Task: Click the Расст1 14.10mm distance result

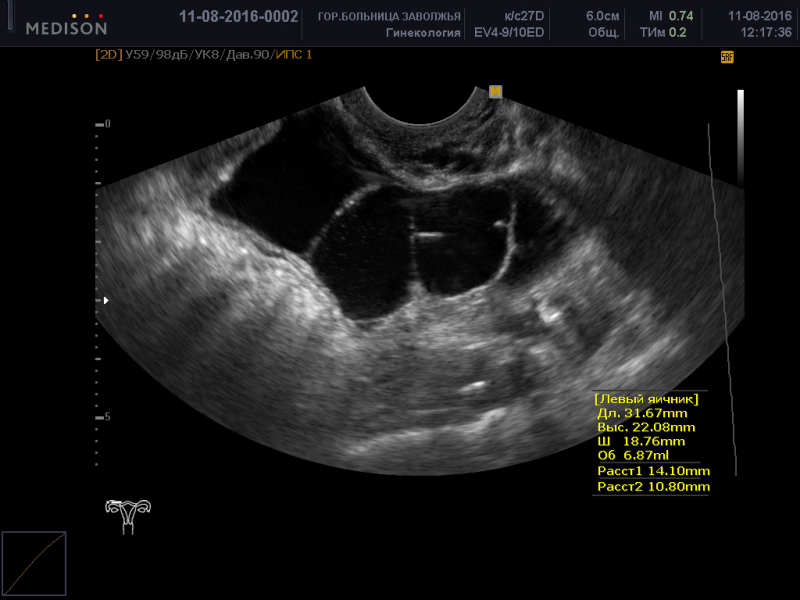Action: tap(654, 471)
